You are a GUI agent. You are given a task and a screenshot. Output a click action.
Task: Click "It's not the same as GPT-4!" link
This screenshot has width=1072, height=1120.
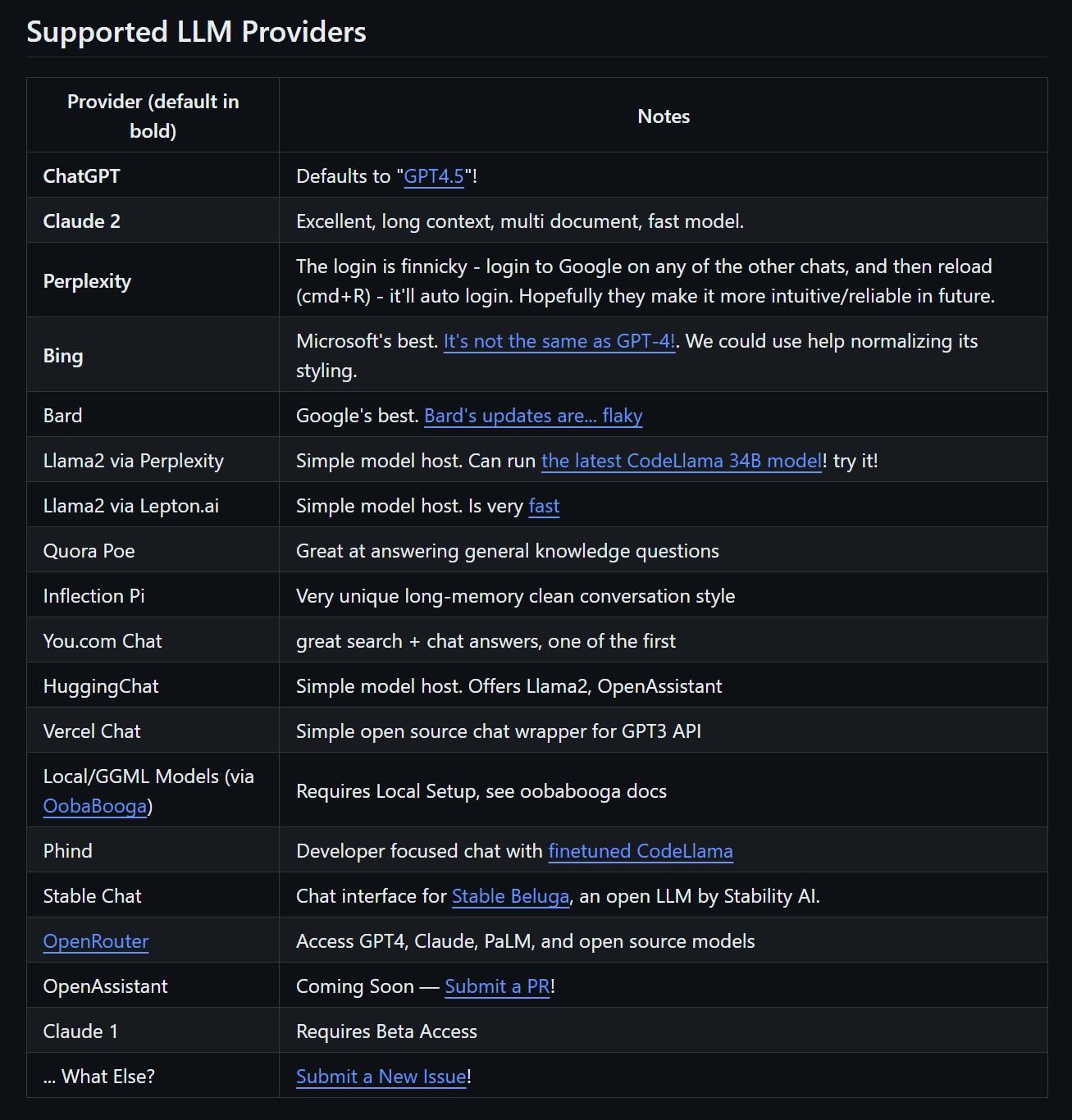tap(559, 341)
